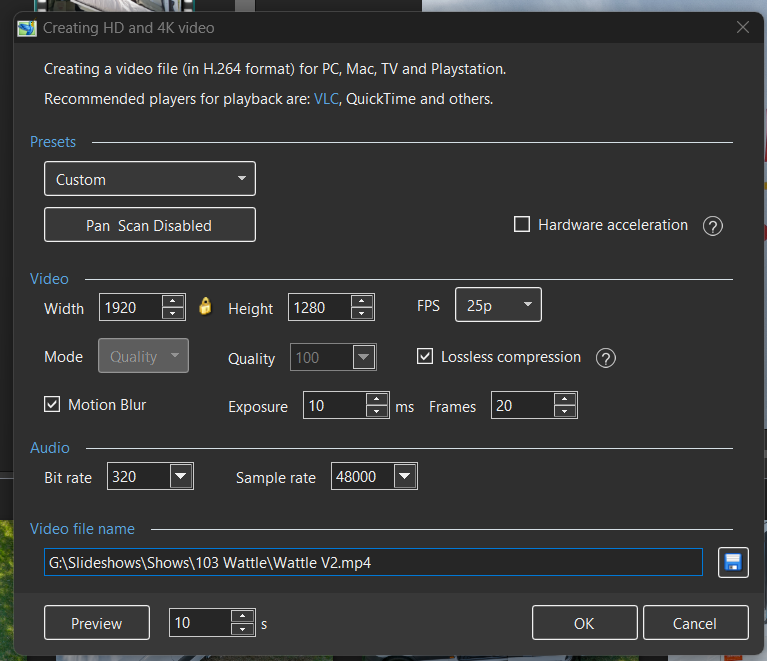Confirm with the OK button
This screenshot has width=767, height=661.
584,623
